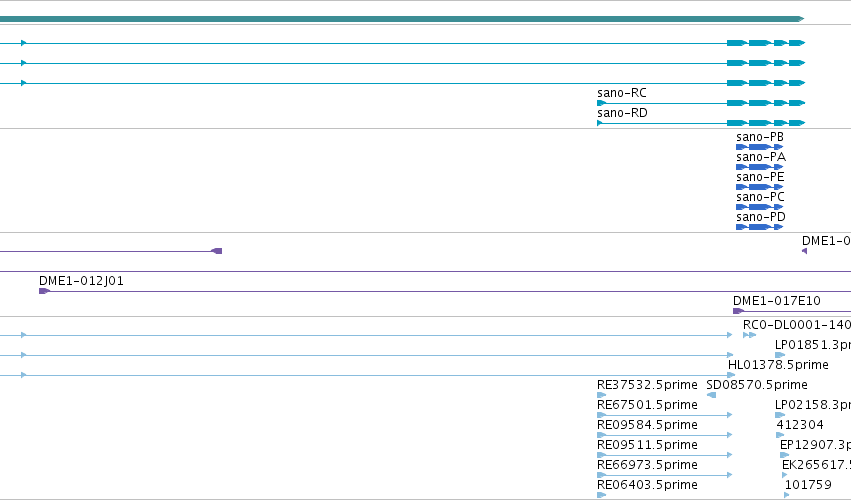The height and width of the screenshot is (500, 851).
Task: Select the thick teal gene bar
Action: point(402,19)
